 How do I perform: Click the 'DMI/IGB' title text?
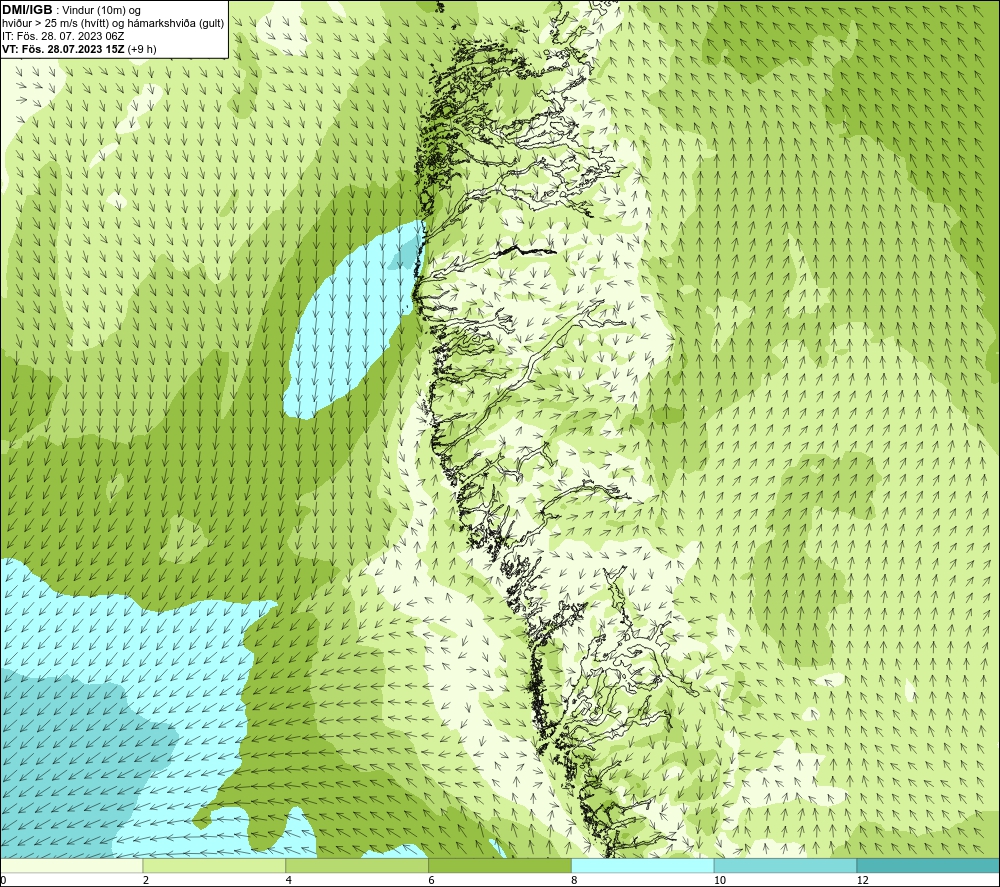27,10
